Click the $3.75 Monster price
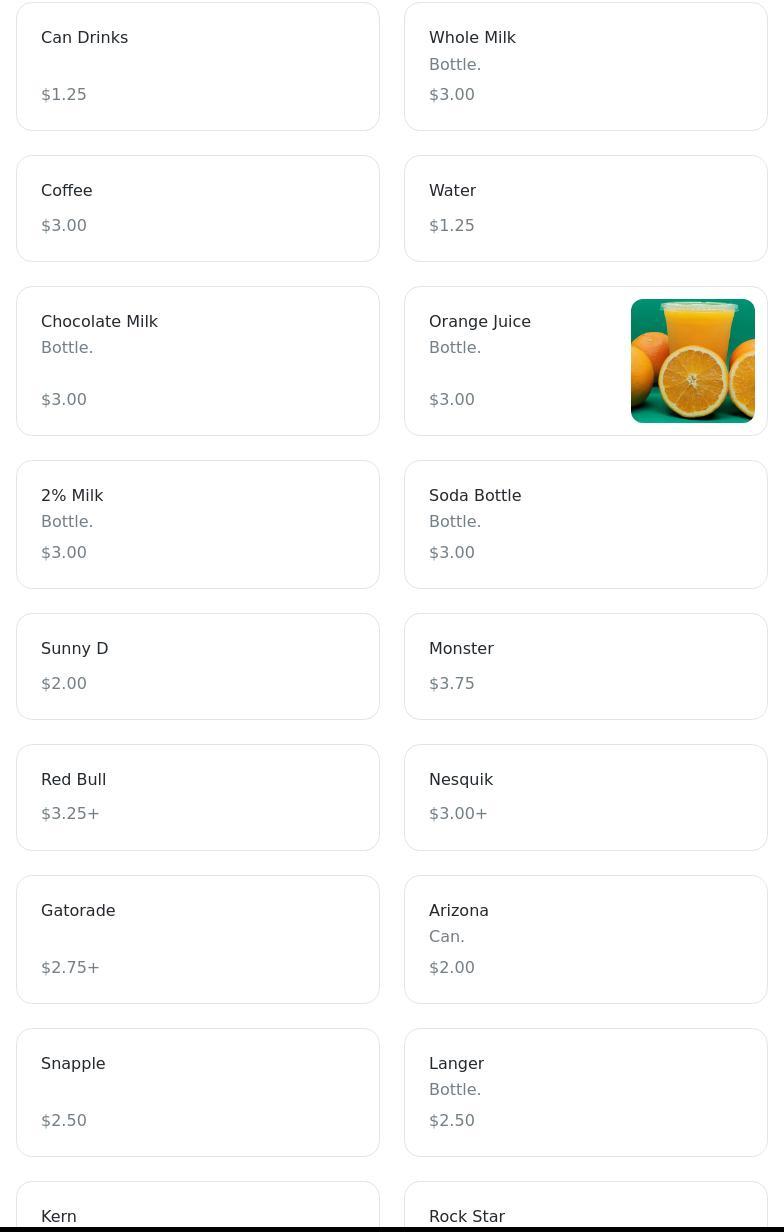Image resolution: width=784 pixels, height=1232 pixels. point(452,683)
